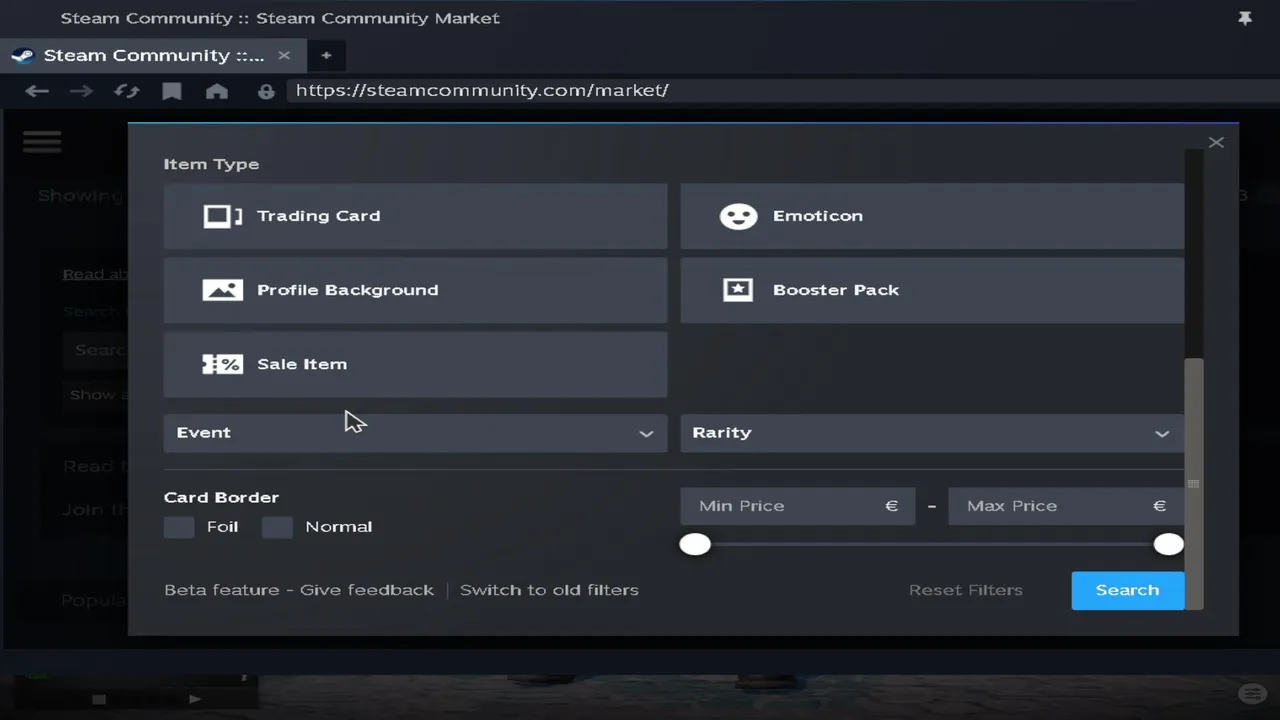
Task: Open the hamburger menu behind the dialog
Action: coord(42,141)
